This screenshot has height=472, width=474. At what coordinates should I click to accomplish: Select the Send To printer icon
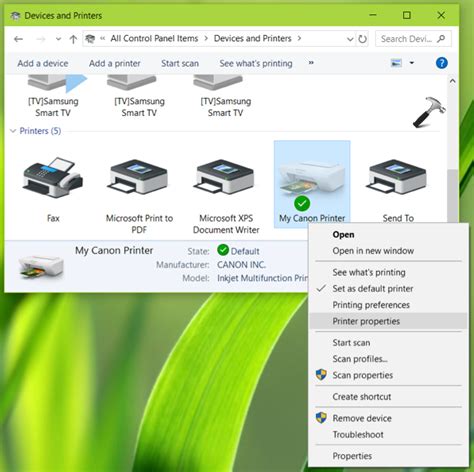point(398,178)
